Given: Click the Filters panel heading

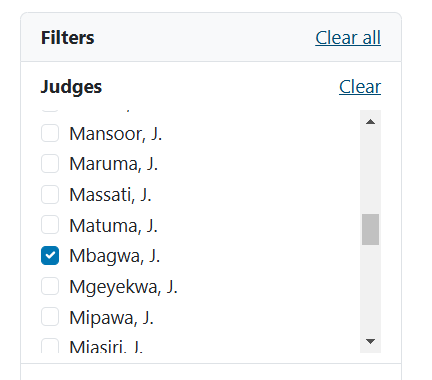Looking at the screenshot, I should [68, 38].
